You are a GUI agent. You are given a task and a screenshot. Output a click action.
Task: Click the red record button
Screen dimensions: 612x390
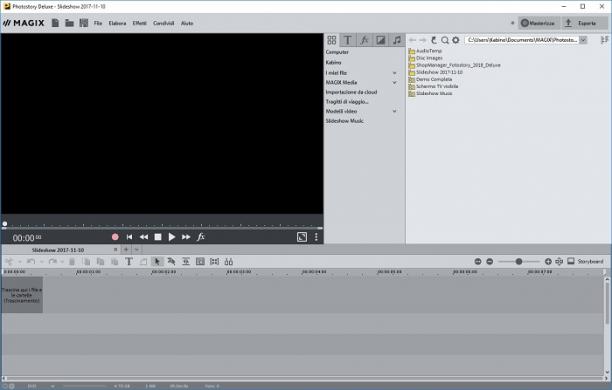point(115,237)
